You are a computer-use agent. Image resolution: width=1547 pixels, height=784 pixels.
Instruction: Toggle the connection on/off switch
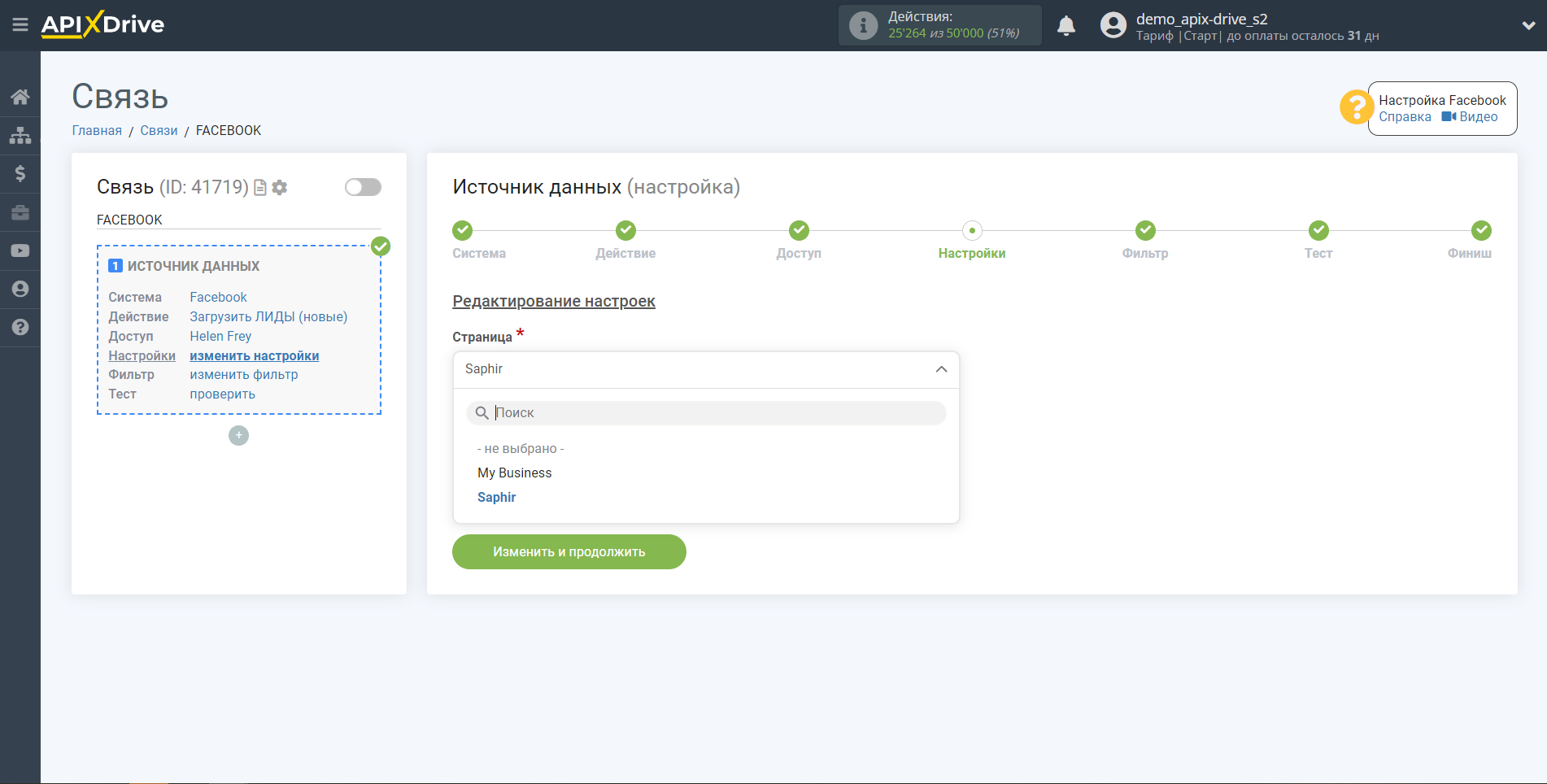click(x=363, y=187)
